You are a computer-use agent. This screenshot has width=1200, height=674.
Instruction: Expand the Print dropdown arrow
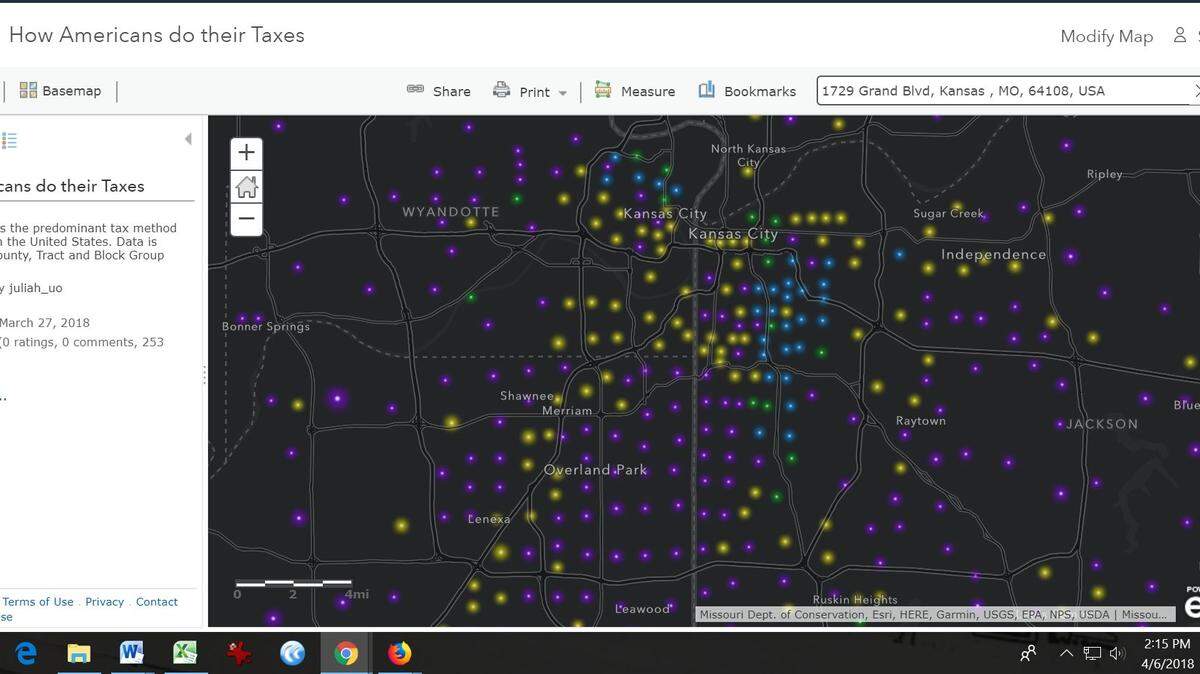pos(563,93)
